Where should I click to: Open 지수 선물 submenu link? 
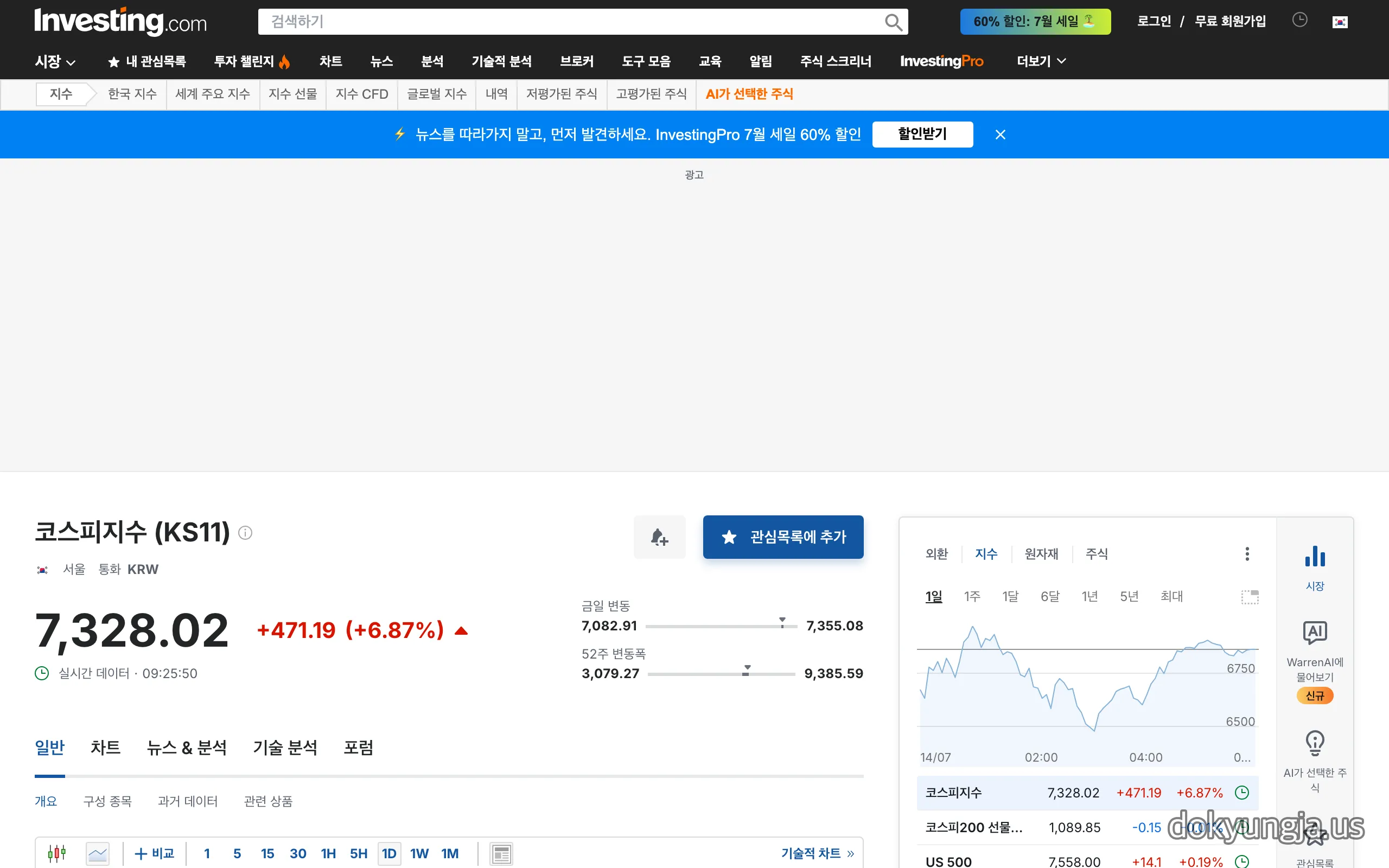point(293,94)
